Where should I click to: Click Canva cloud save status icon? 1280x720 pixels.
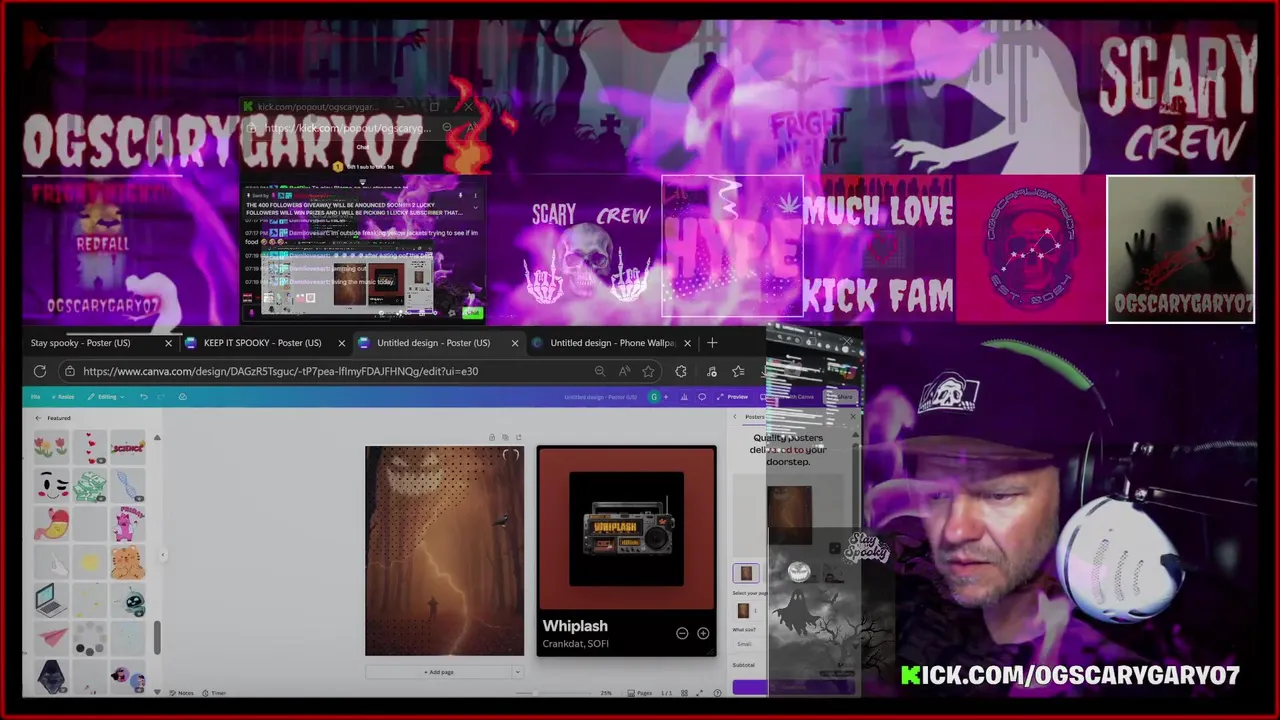coord(182,397)
